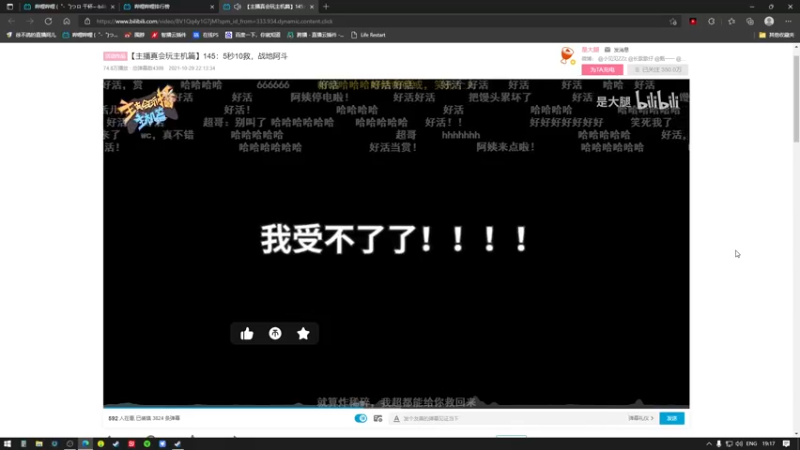Open the notification center icon

tap(786, 444)
